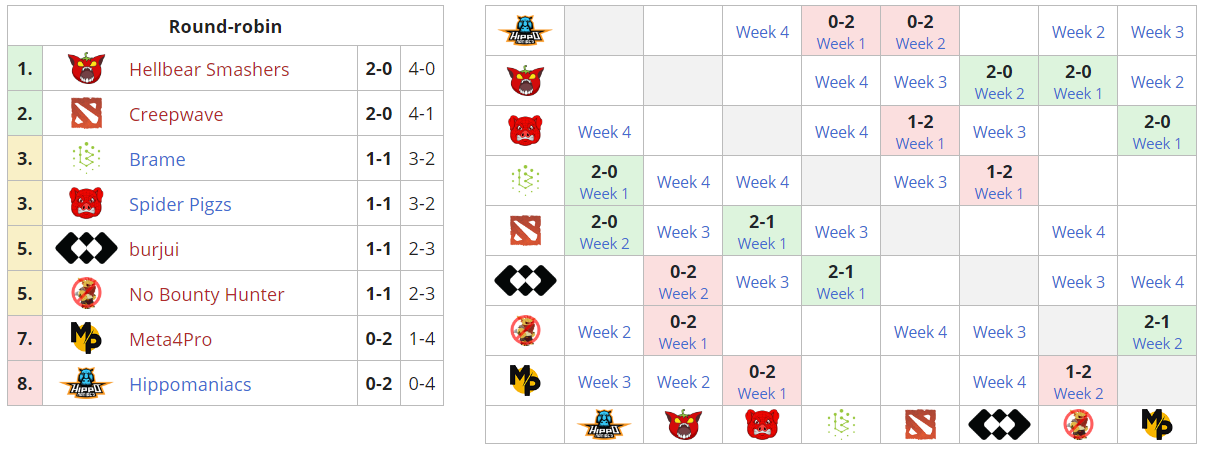
Task: Open the Creepwave team name link
Action: point(176,114)
